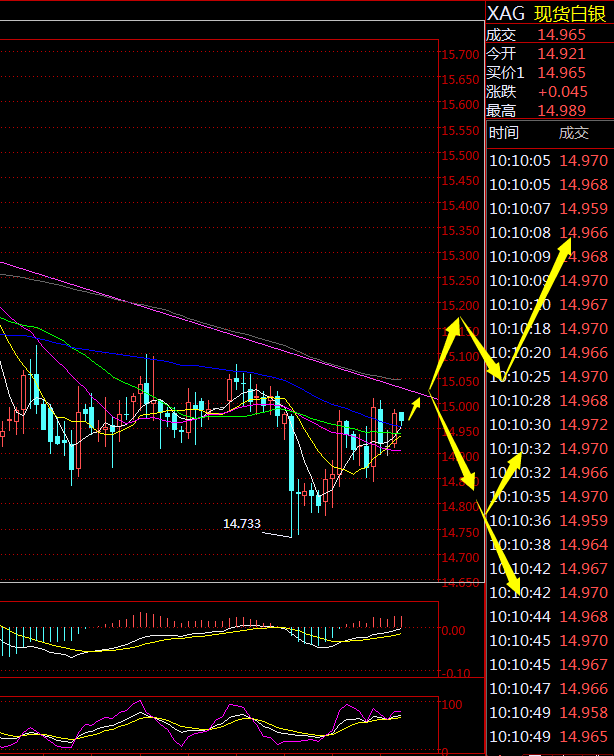Select the 今开 value 14.921
Viewport: 614px width, 756px height.
pos(561,54)
